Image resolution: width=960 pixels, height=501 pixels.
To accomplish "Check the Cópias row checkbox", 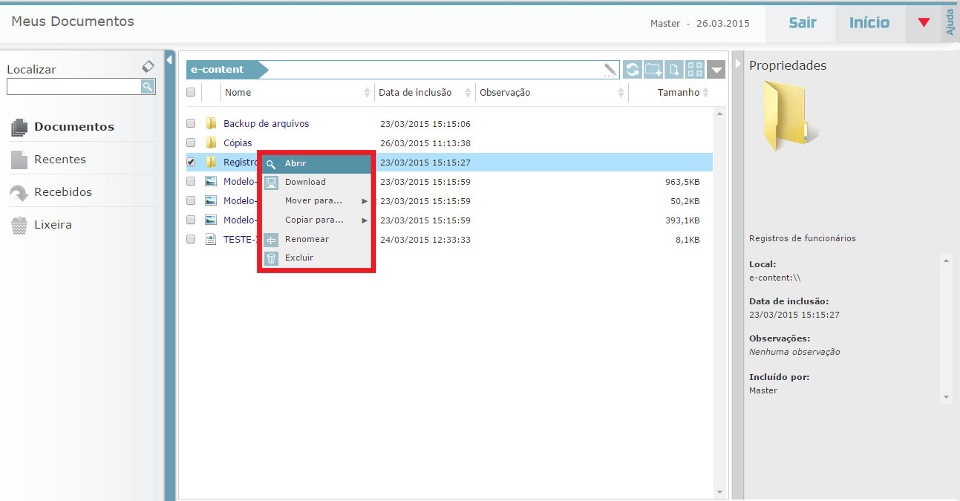I will click(x=190, y=143).
